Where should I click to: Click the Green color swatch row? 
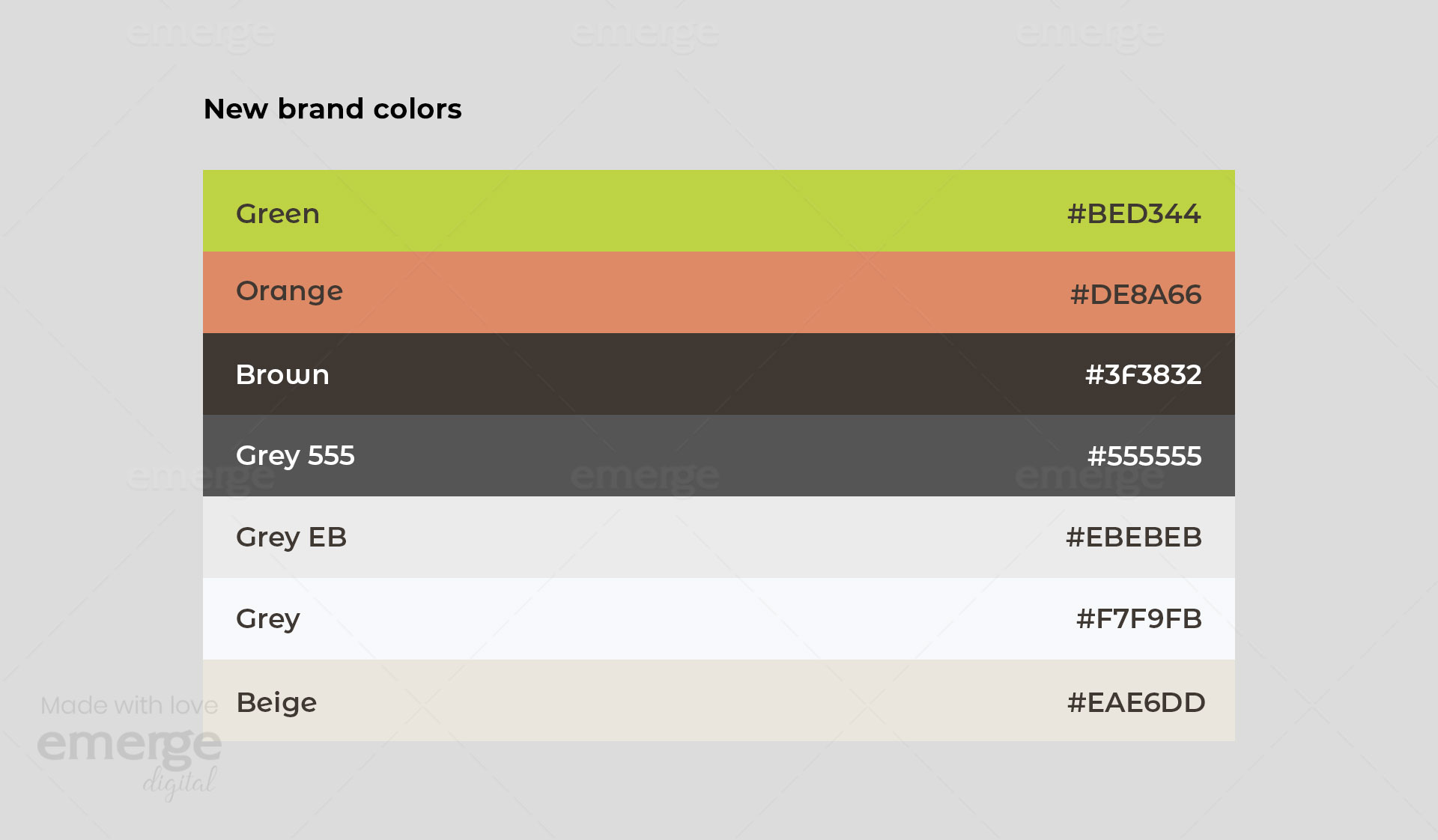coord(719,210)
